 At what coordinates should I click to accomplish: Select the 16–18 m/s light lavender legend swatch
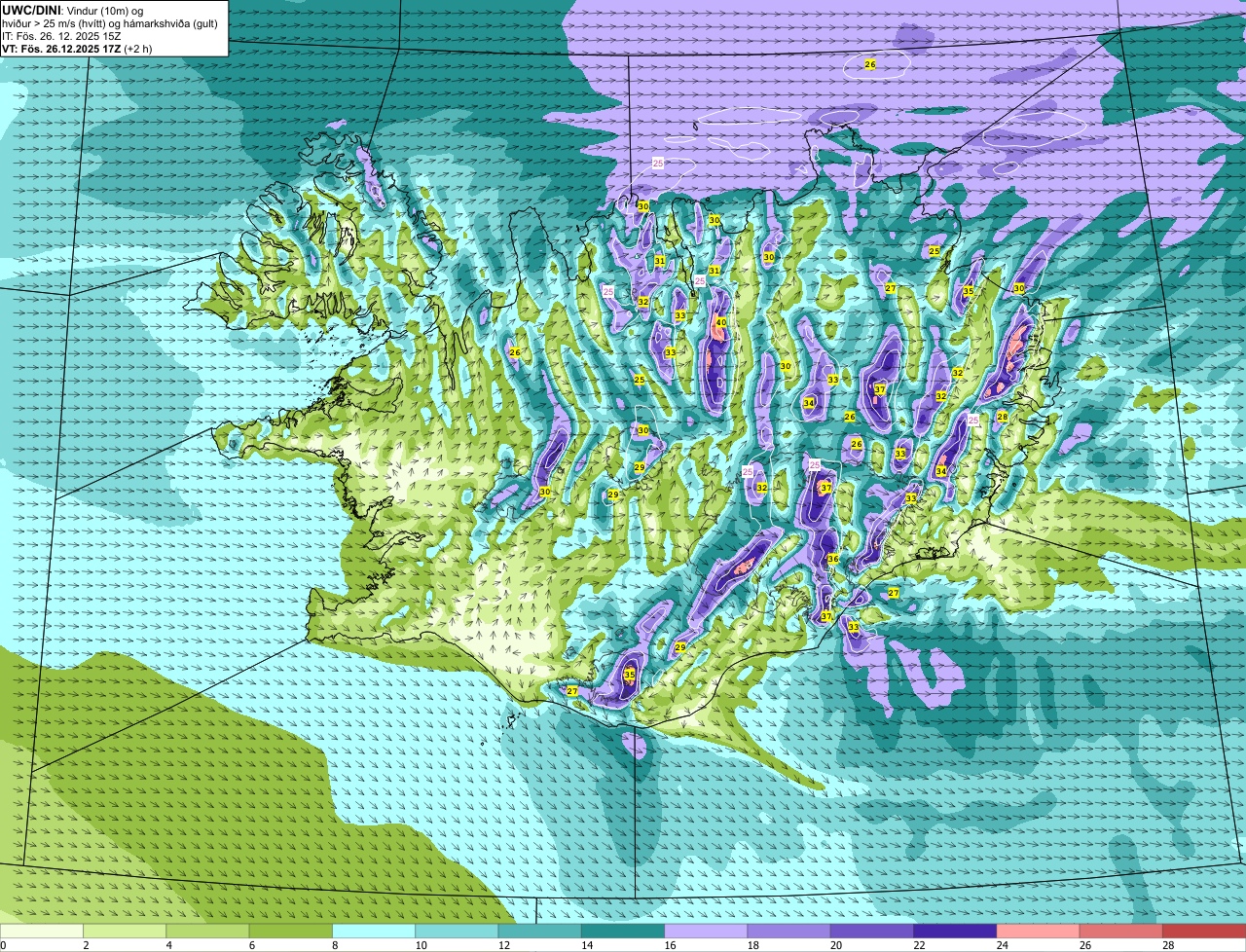pos(706,931)
